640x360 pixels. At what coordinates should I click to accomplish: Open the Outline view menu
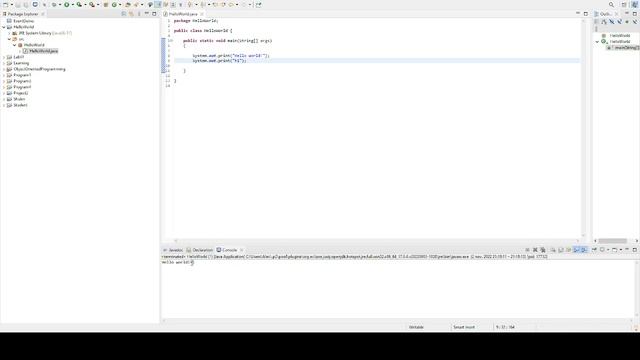click(596, 29)
